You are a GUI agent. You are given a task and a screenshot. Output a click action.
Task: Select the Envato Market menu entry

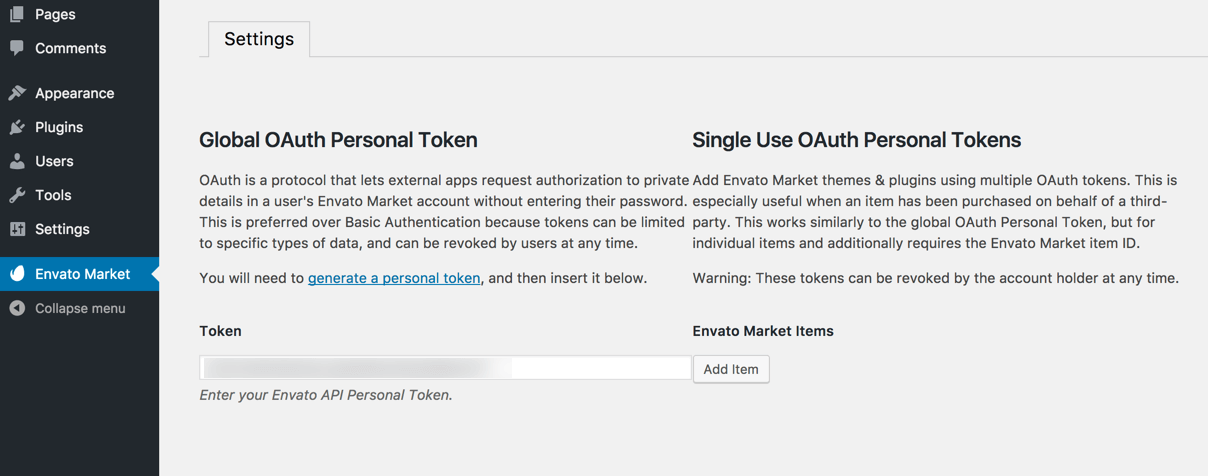pyautogui.click(x=82, y=274)
